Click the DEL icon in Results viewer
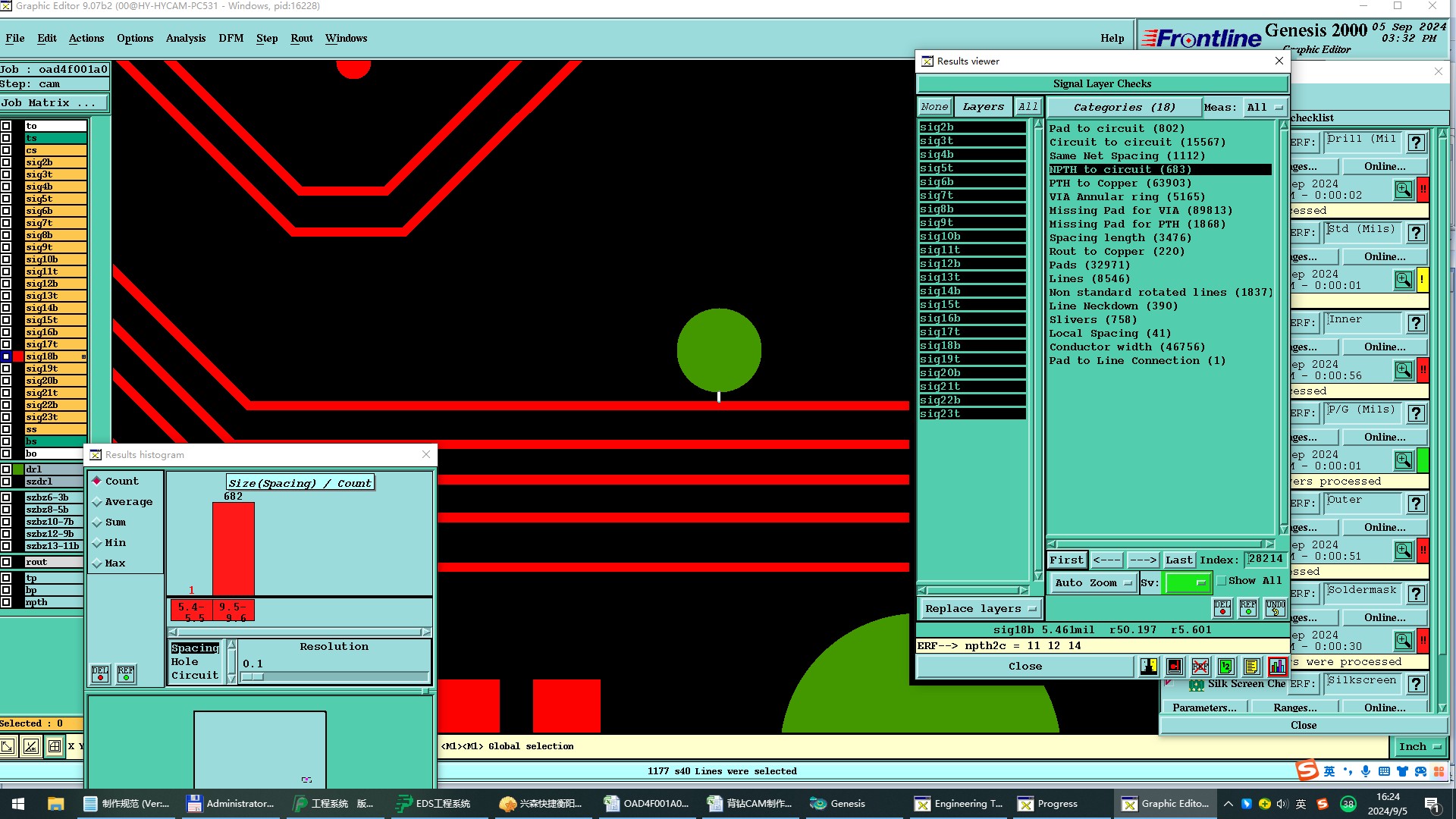 (1222, 608)
